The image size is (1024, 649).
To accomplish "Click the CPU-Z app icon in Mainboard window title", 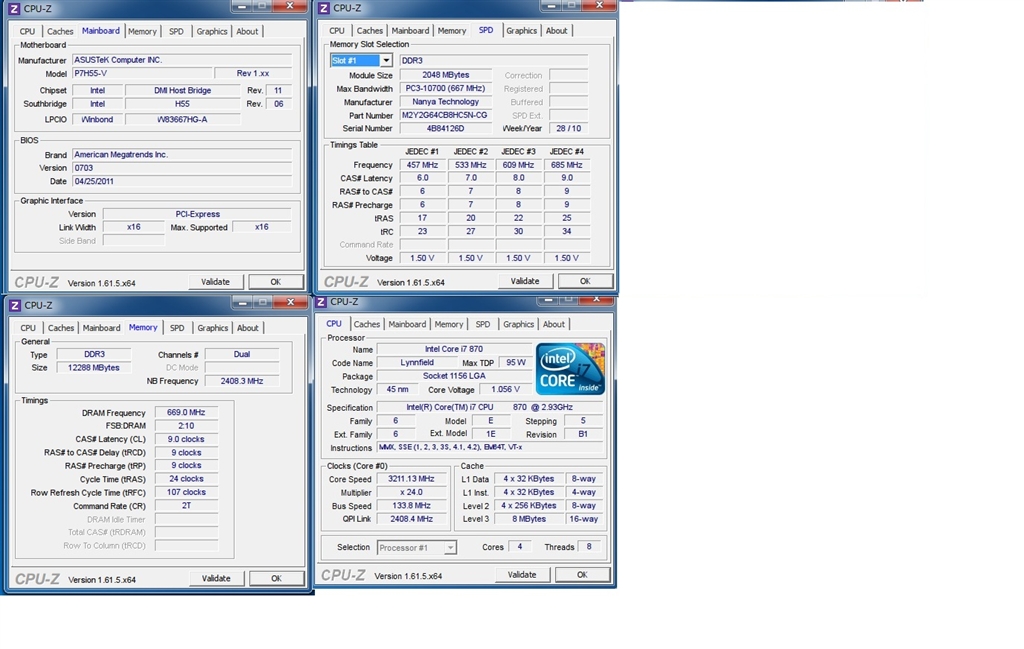I will point(14,9).
